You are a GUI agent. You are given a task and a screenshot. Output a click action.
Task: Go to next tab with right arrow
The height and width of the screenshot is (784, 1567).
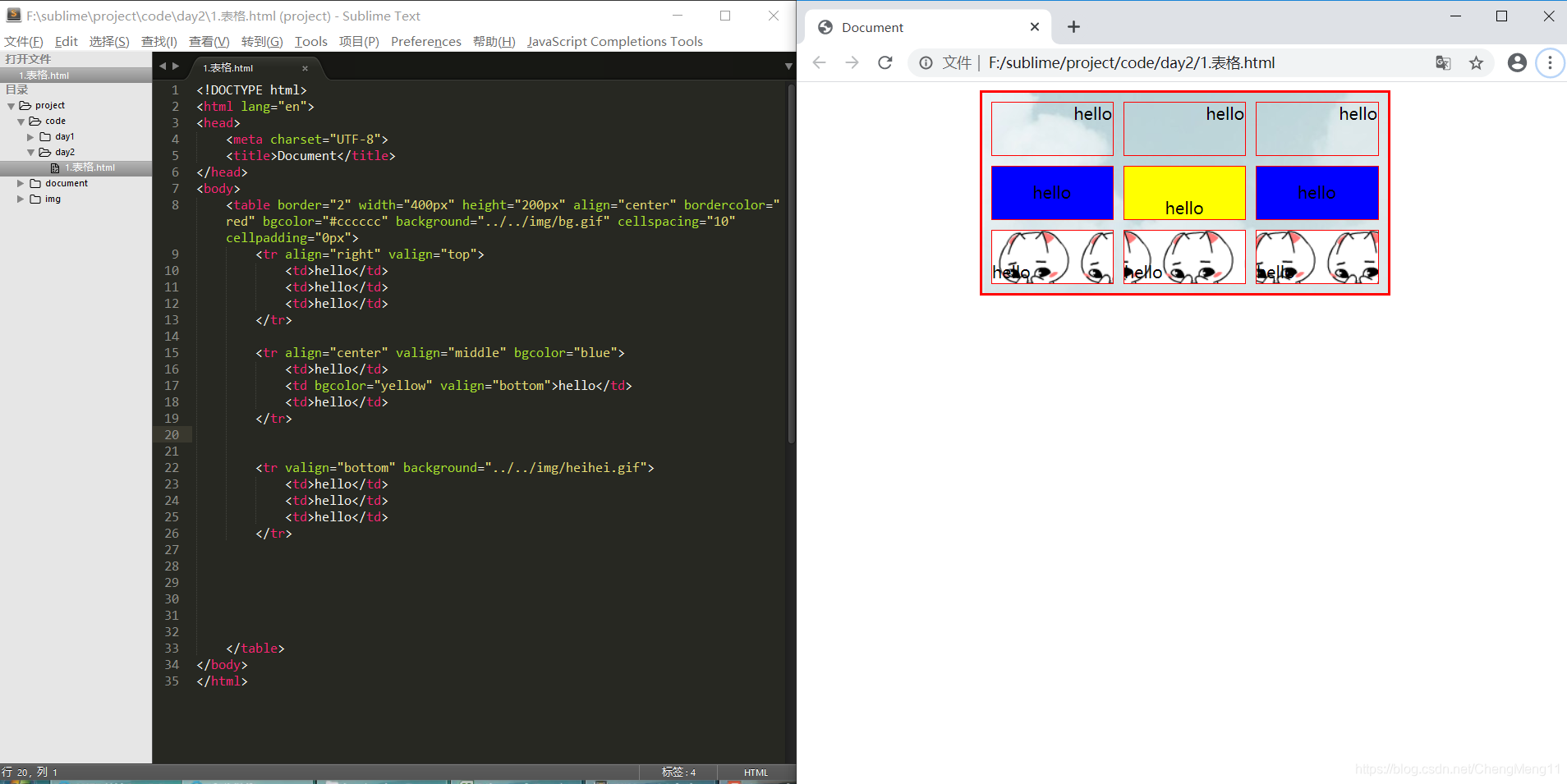(x=176, y=66)
